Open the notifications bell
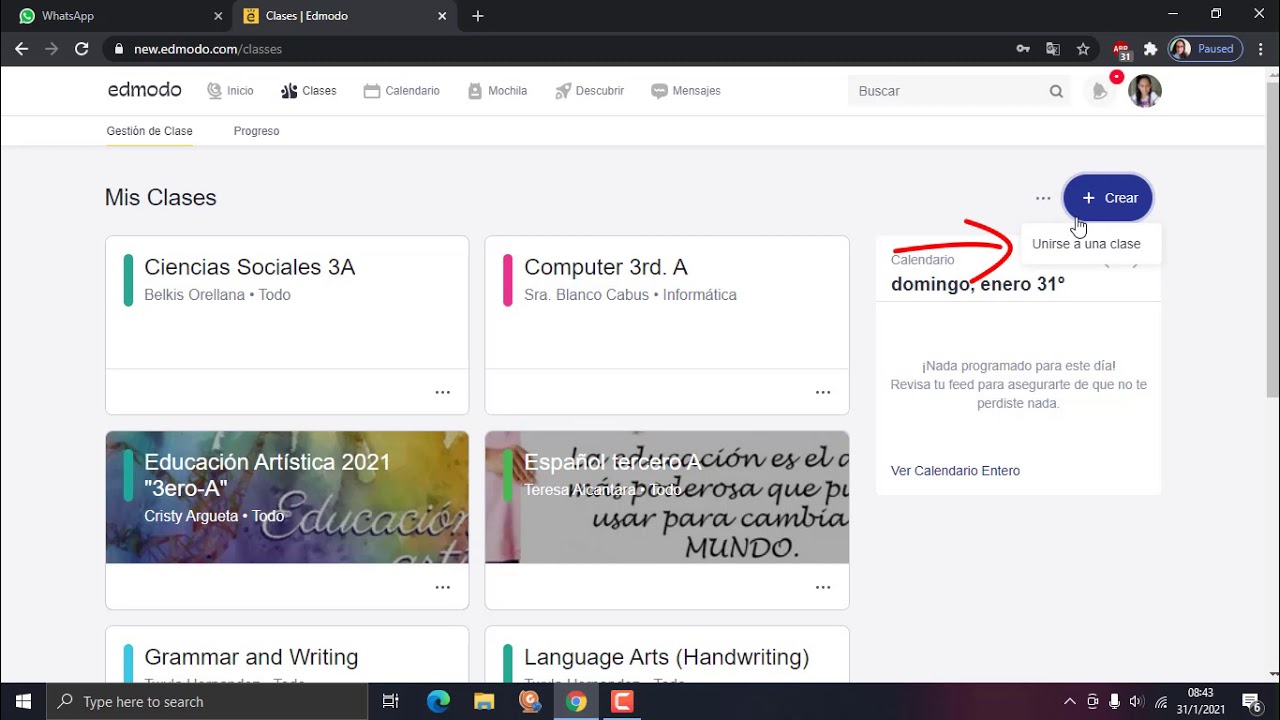1280x720 pixels. [x=1101, y=91]
